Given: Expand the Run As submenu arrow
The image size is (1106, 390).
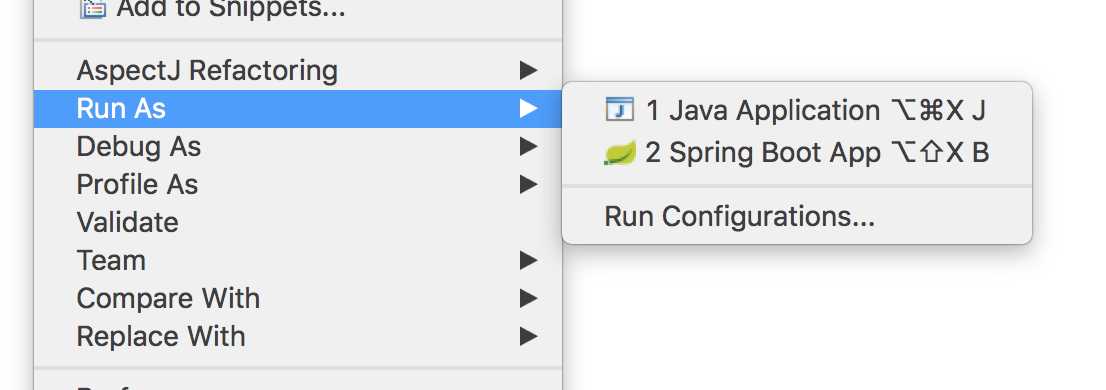Looking at the screenshot, I should (528, 109).
